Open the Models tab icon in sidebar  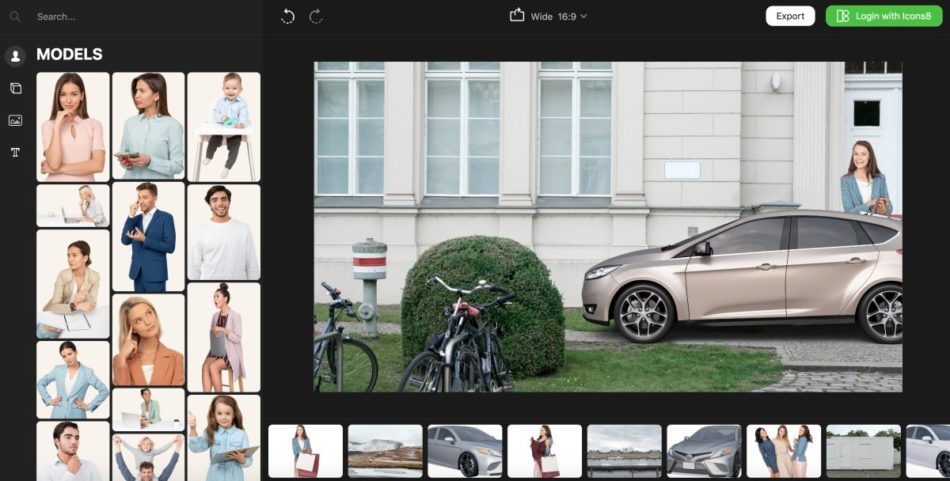tap(15, 56)
